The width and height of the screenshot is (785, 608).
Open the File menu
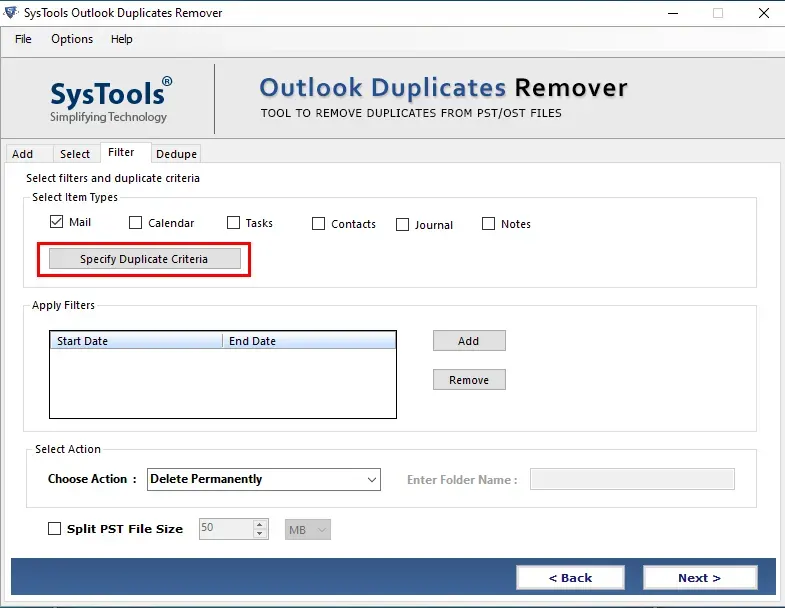click(23, 39)
